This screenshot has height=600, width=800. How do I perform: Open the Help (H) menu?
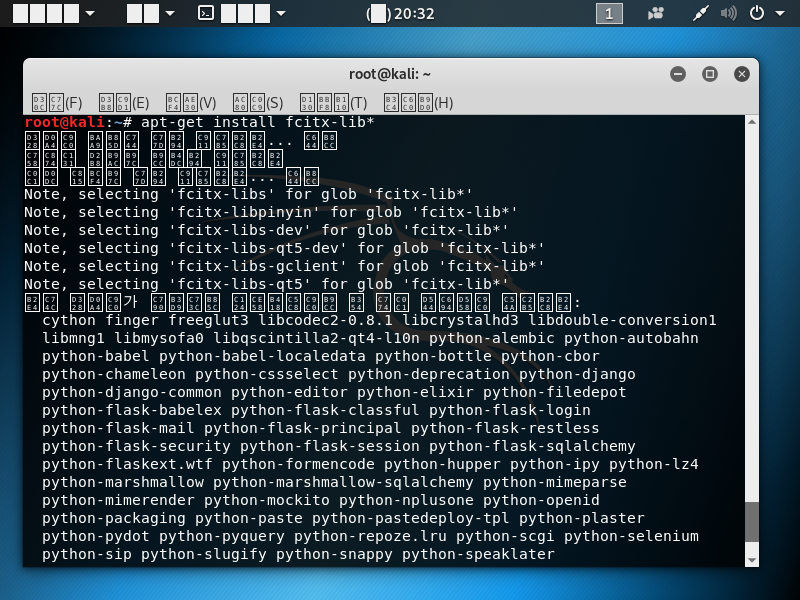pyautogui.click(x=418, y=103)
